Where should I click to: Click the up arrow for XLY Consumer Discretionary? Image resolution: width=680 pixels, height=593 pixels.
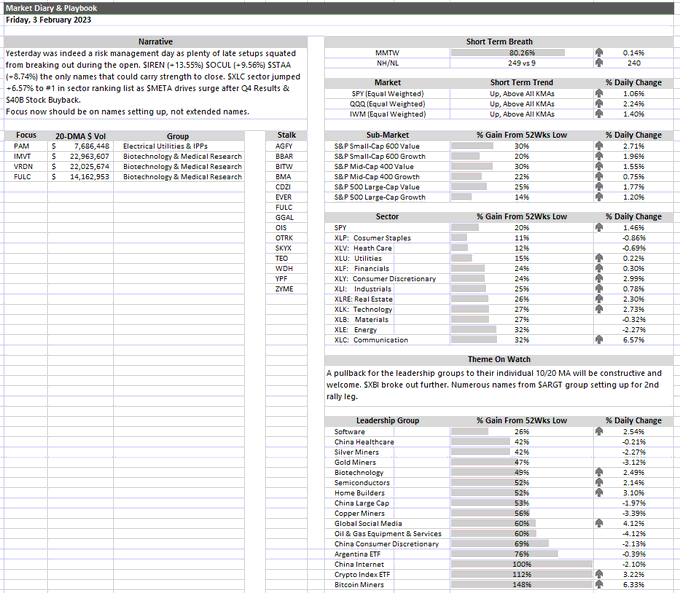[x=599, y=278]
